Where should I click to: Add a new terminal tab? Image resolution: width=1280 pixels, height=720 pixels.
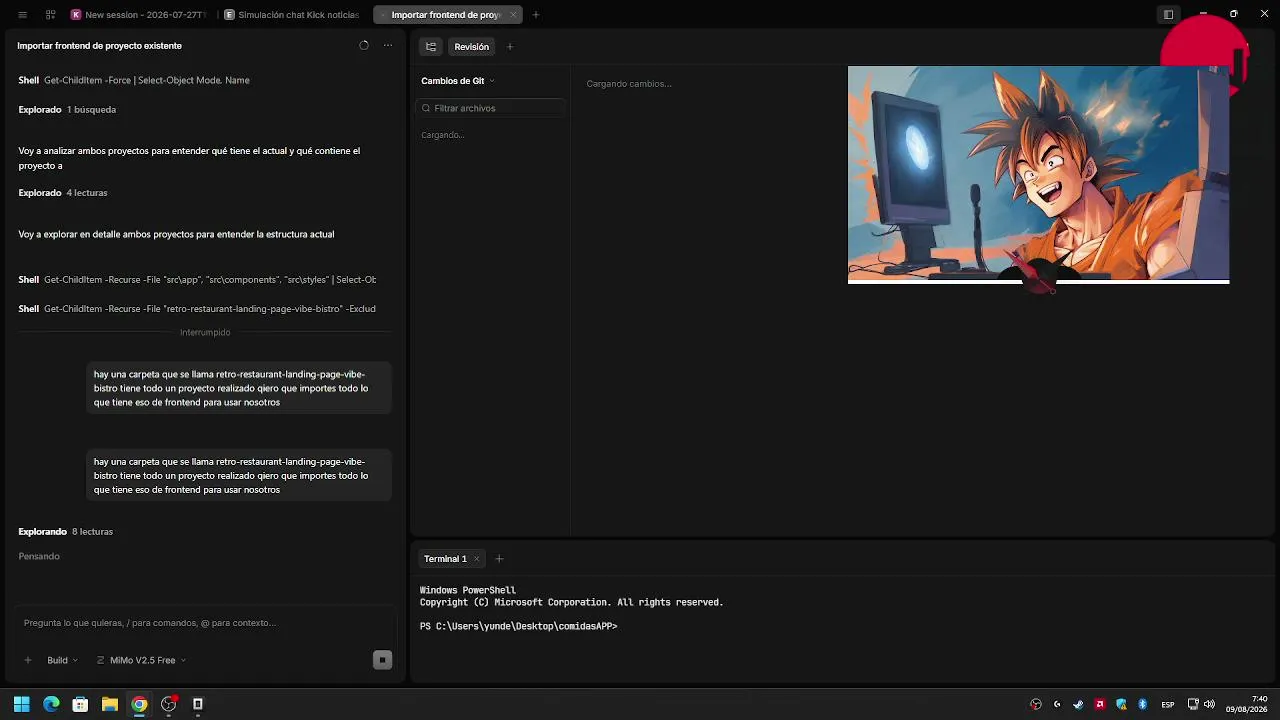499,559
